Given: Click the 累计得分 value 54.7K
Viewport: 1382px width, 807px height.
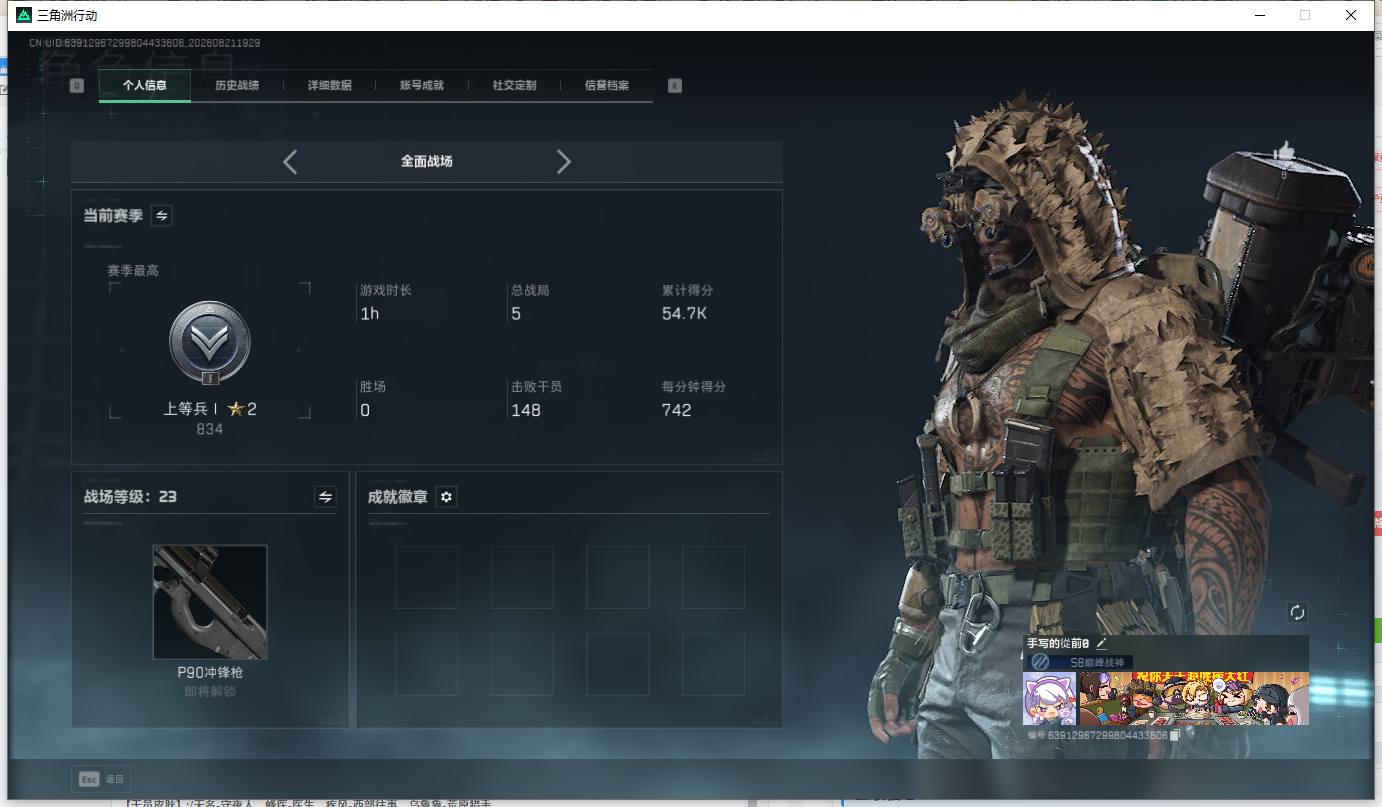Looking at the screenshot, I should click(685, 314).
